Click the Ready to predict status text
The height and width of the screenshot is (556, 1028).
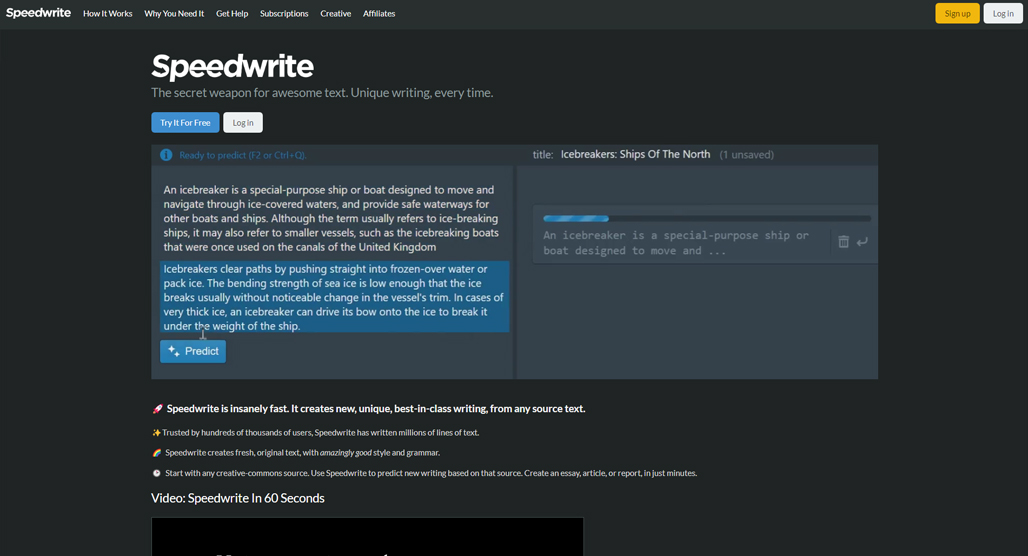(243, 155)
